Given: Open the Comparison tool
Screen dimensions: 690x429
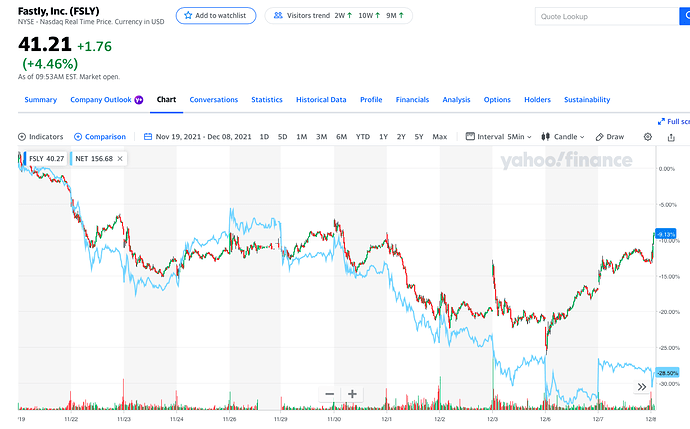Looking at the screenshot, I should (100, 137).
